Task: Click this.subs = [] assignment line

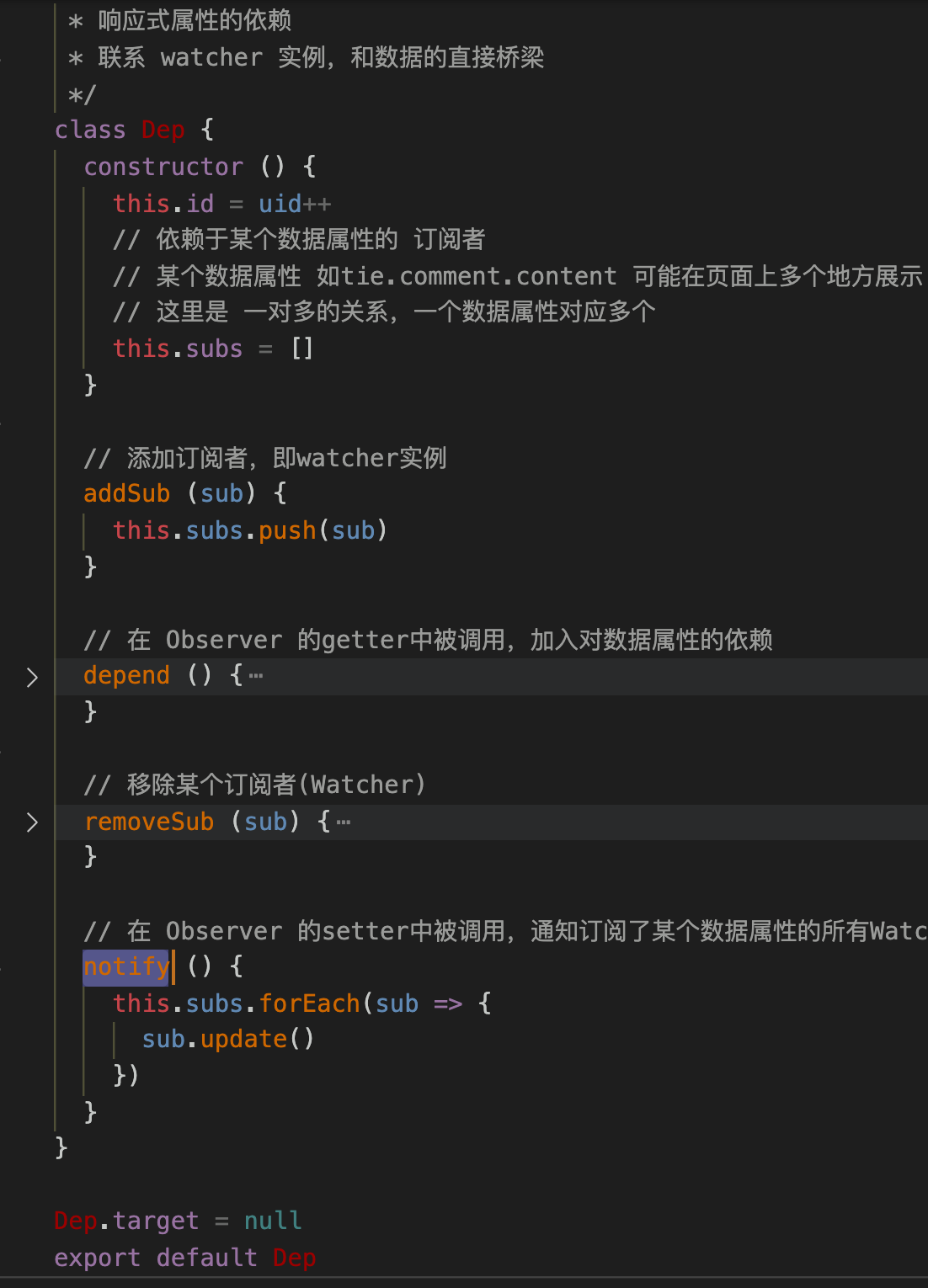Action: (x=214, y=349)
